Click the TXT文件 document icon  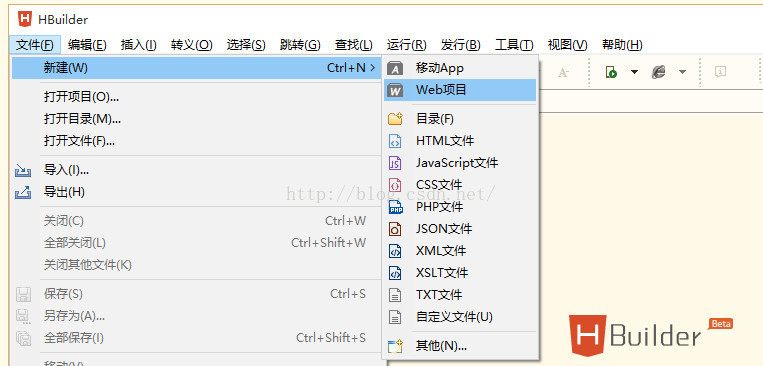[x=395, y=295]
